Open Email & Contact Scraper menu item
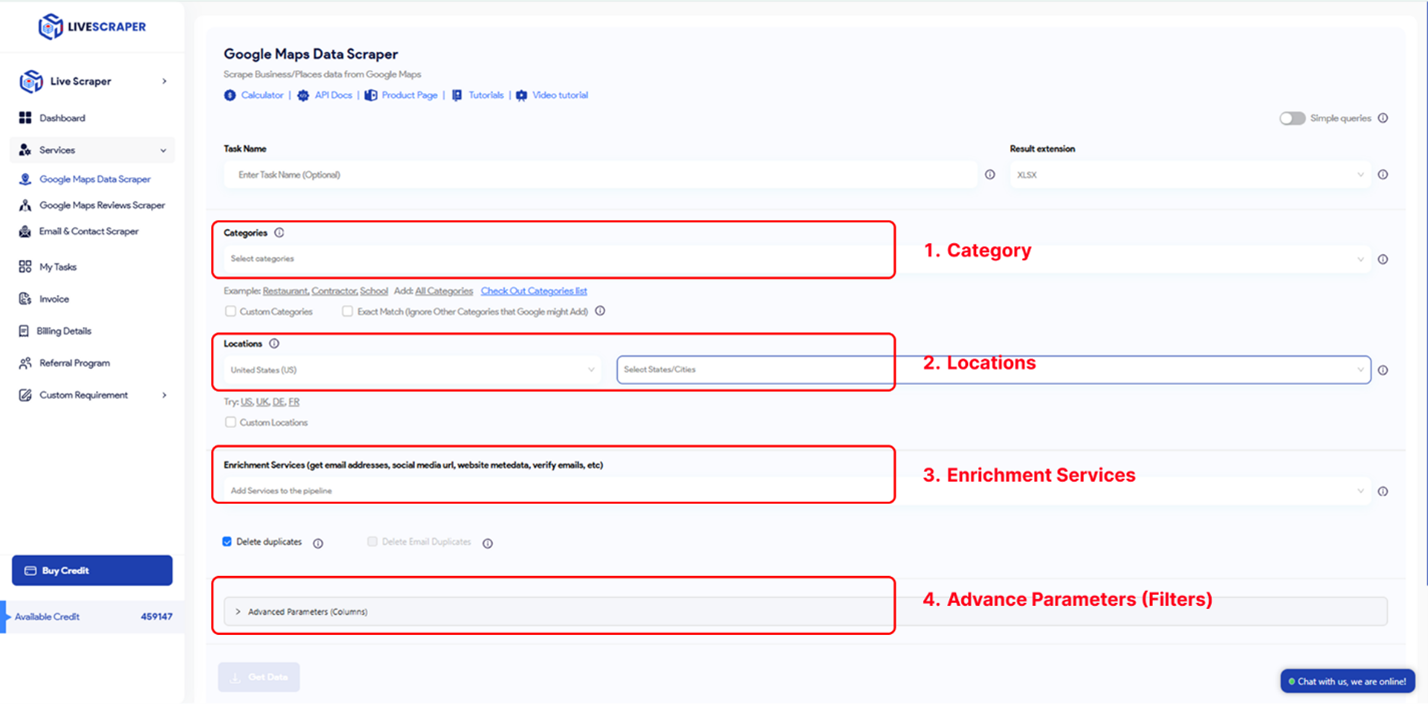Viewport: 1428px width, 704px height. (89, 231)
